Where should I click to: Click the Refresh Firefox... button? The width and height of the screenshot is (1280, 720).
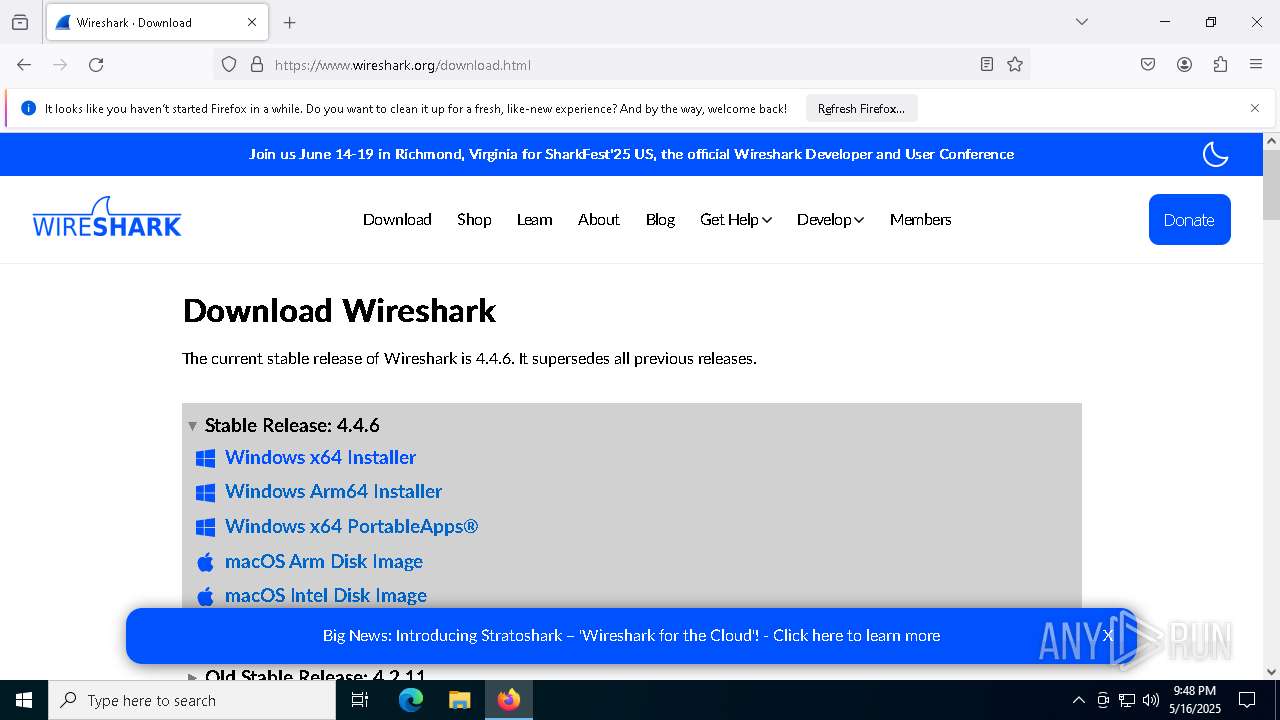click(x=861, y=108)
